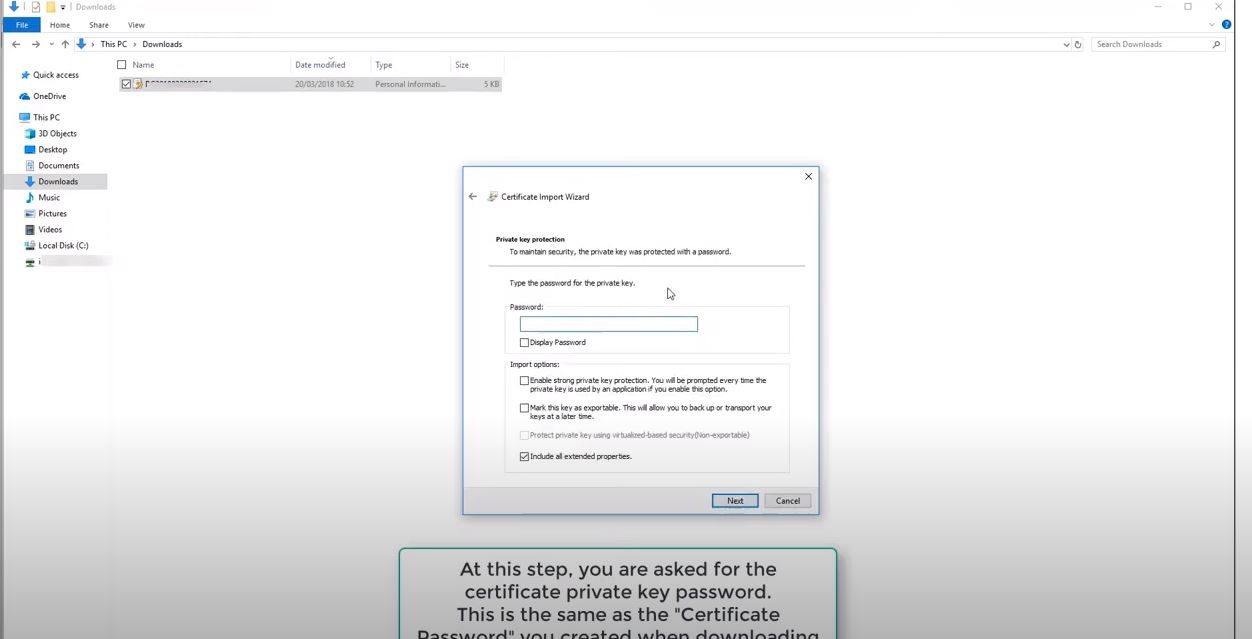The height and width of the screenshot is (639, 1252).
Task: Switch to the View ribbon tab
Action: tap(136, 24)
